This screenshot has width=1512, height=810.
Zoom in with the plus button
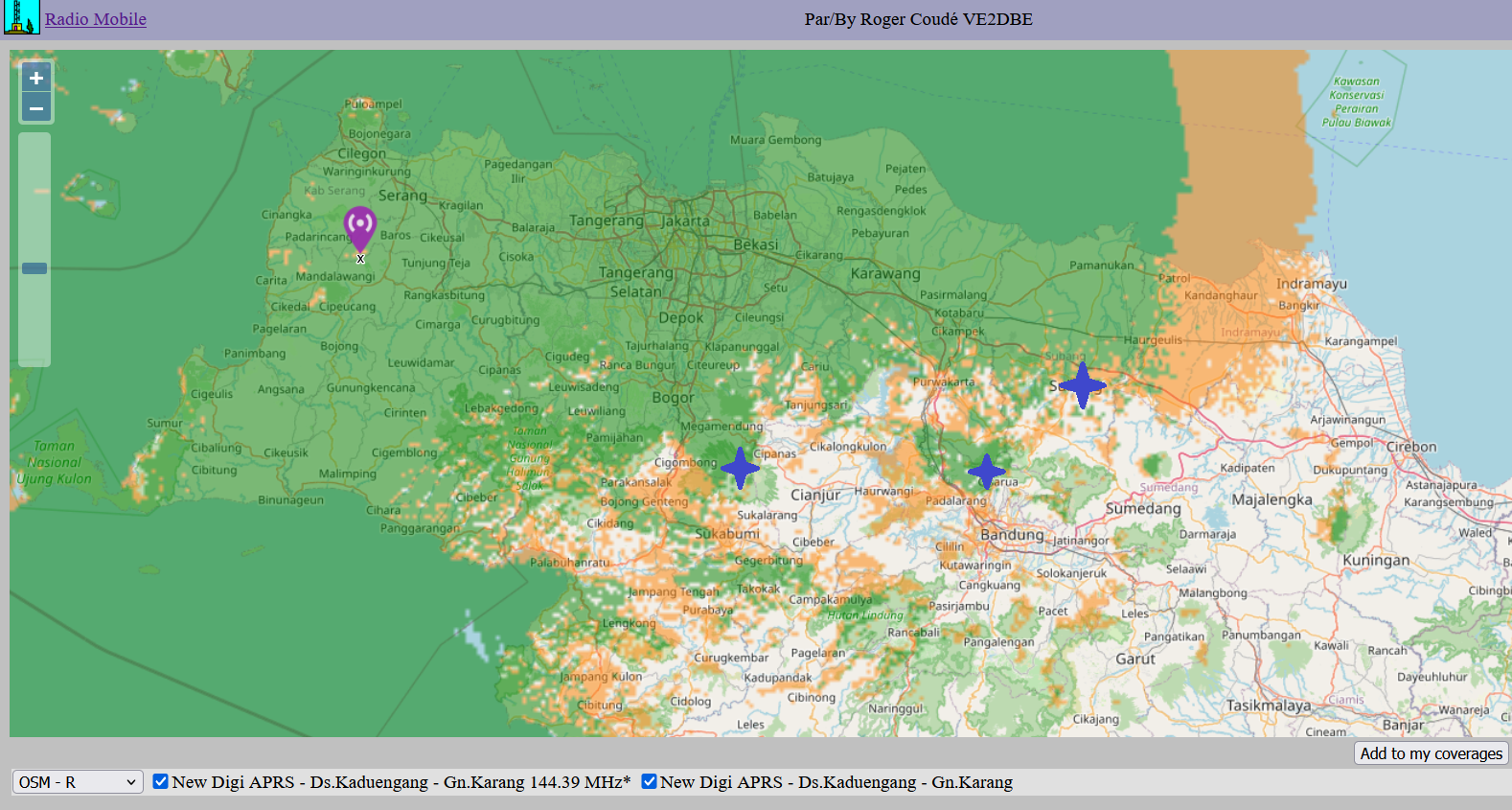coord(36,79)
